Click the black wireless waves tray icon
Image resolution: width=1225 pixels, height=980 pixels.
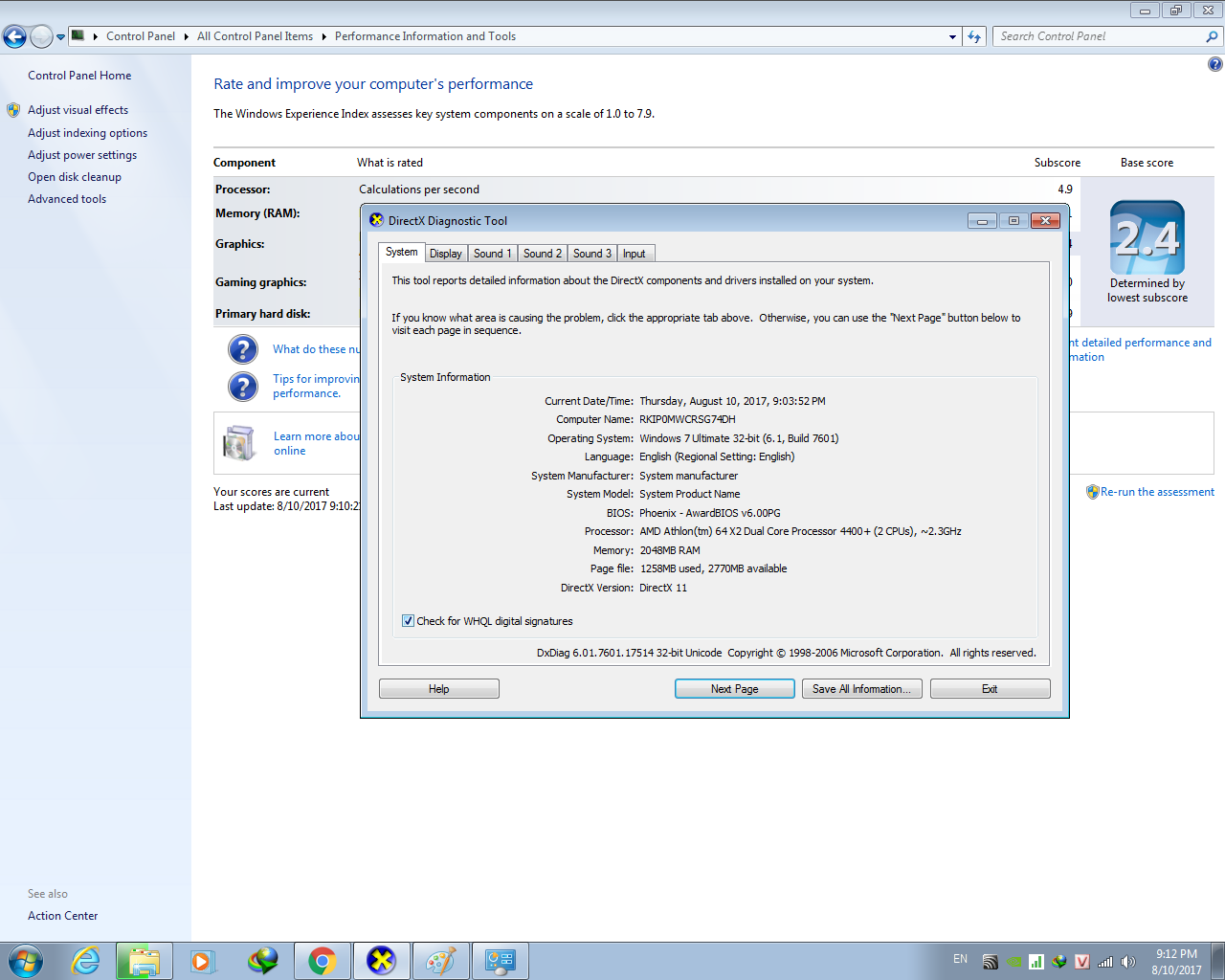click(x=991, y=962)
